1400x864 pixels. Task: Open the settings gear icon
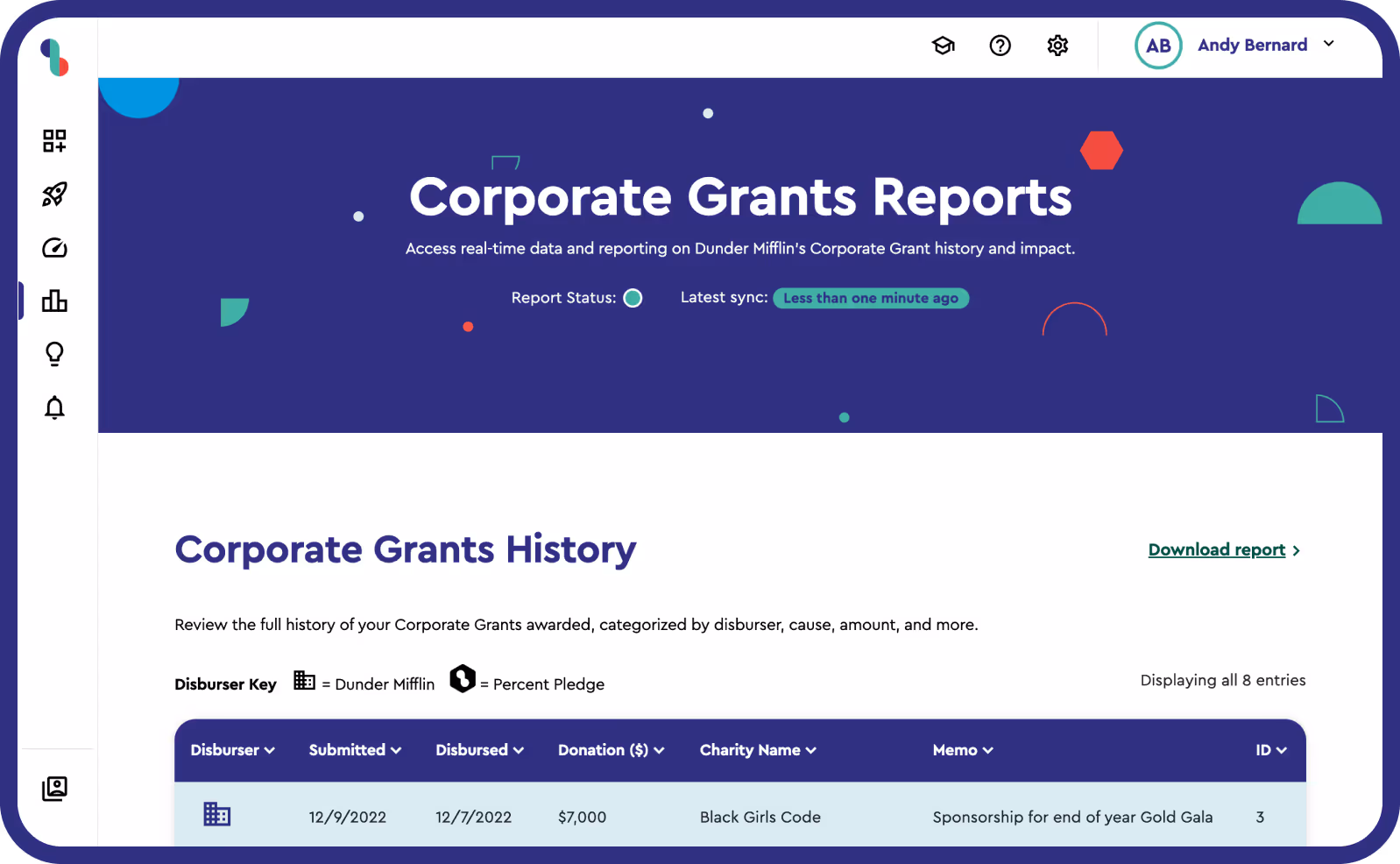tap(1057, 46)
